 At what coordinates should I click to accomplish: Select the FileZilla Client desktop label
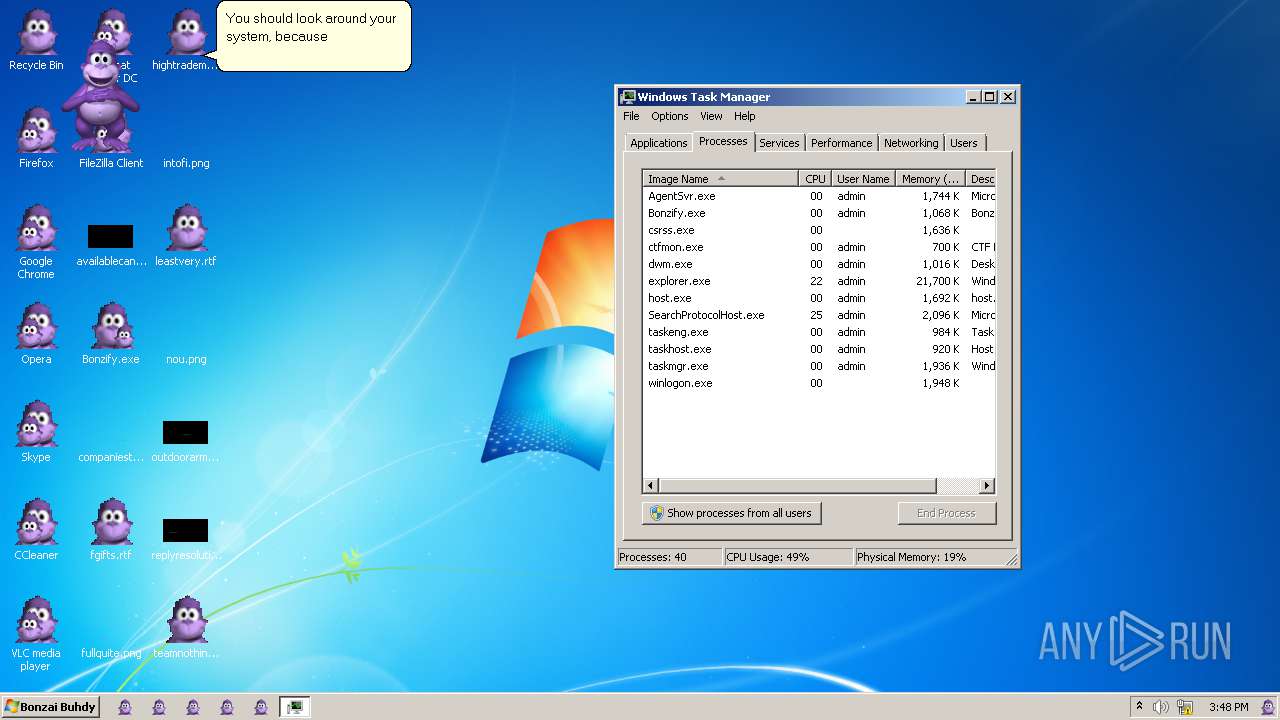click(111, 163)
